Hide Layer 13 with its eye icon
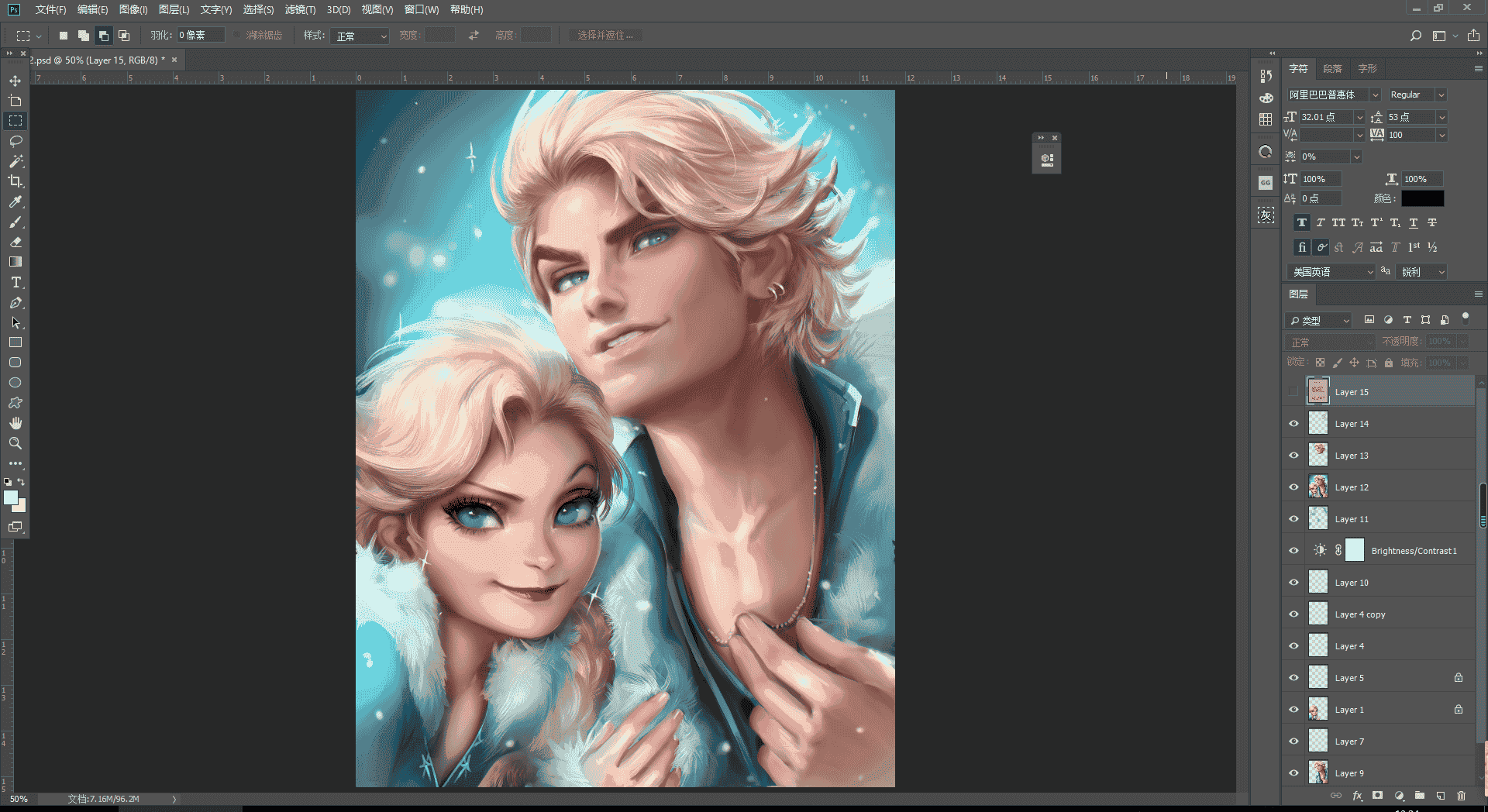Image resolution: width=1488 pixels, height=812 pixels. click(x=1293, y=456)
